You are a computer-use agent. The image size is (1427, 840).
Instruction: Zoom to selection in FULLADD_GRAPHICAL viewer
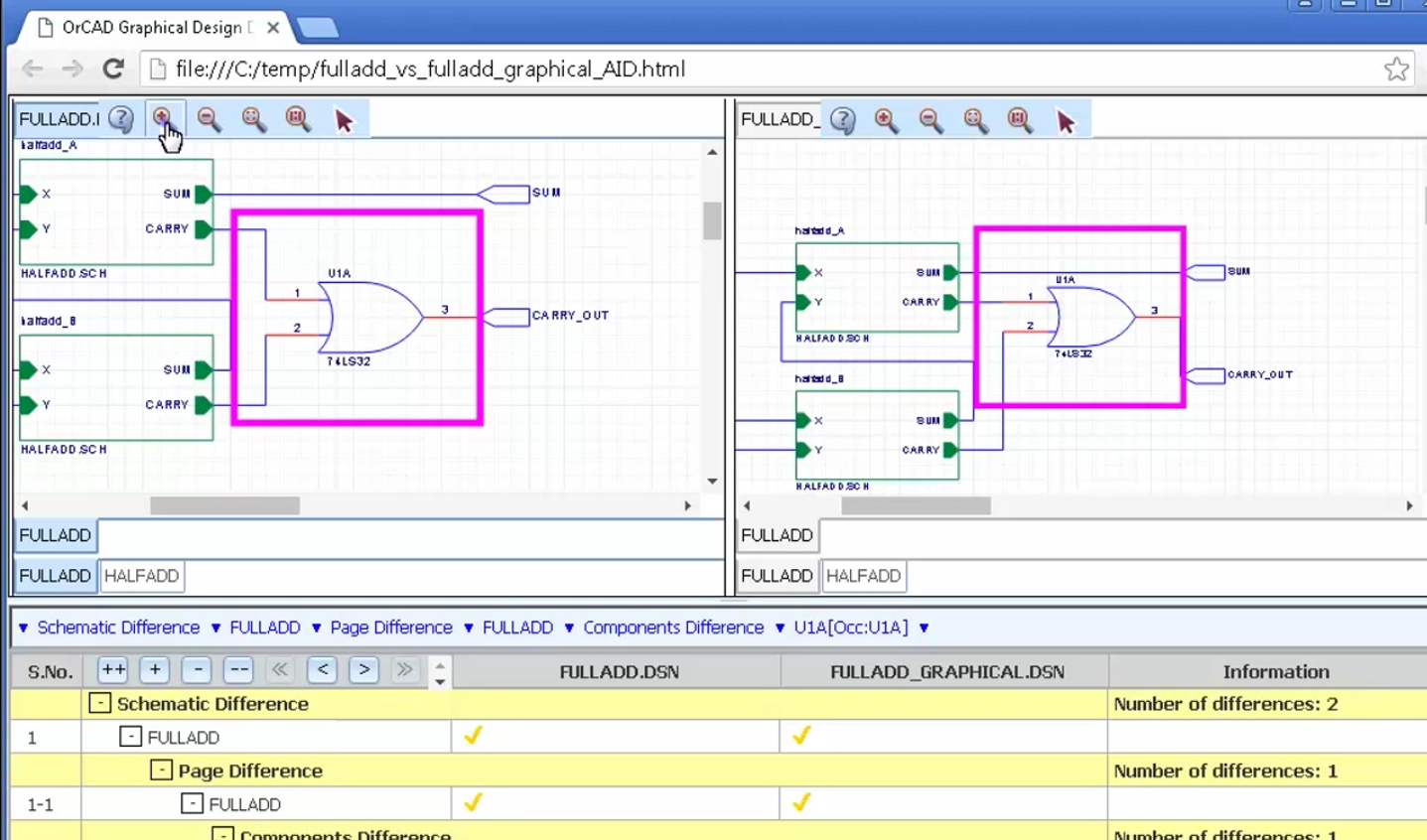[1019, 120]
